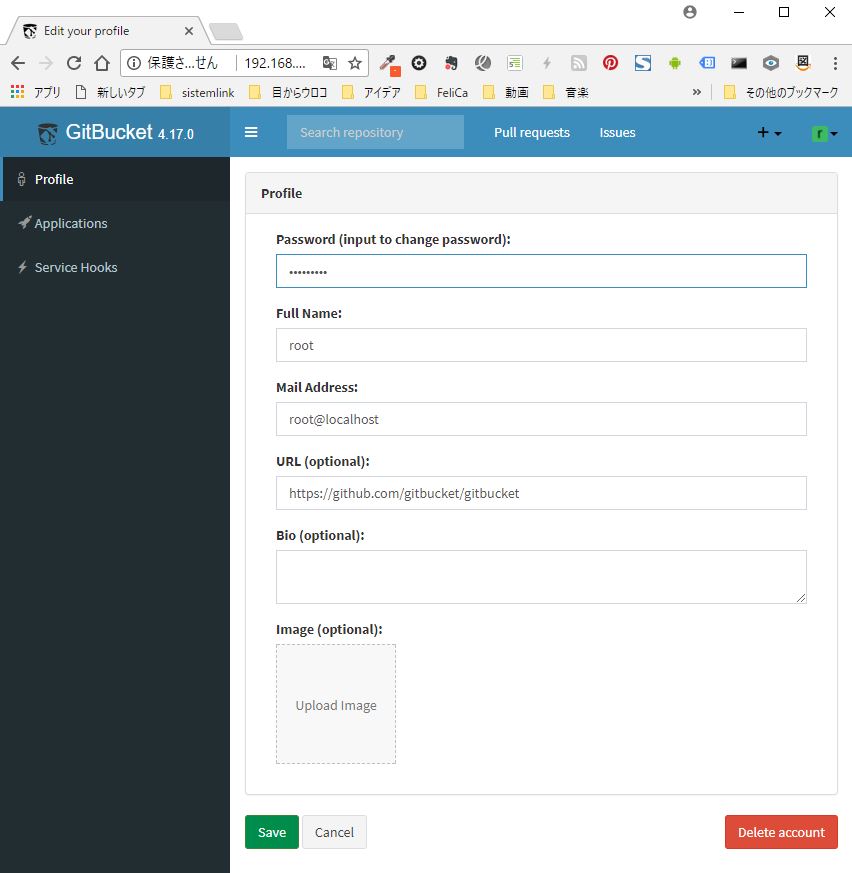Open the 新しいタブ bookmark
The image size is (852, 873).
110,92
